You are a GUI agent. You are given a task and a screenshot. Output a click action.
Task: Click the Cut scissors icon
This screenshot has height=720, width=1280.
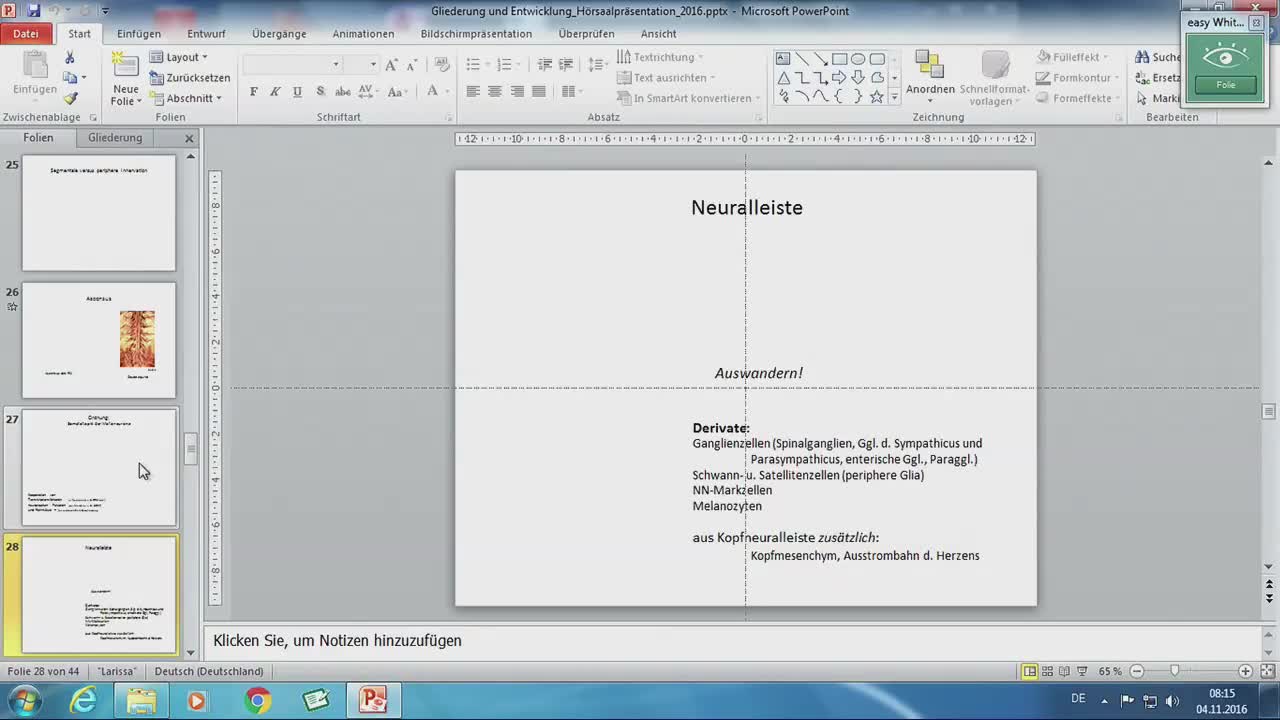(70, 58)
